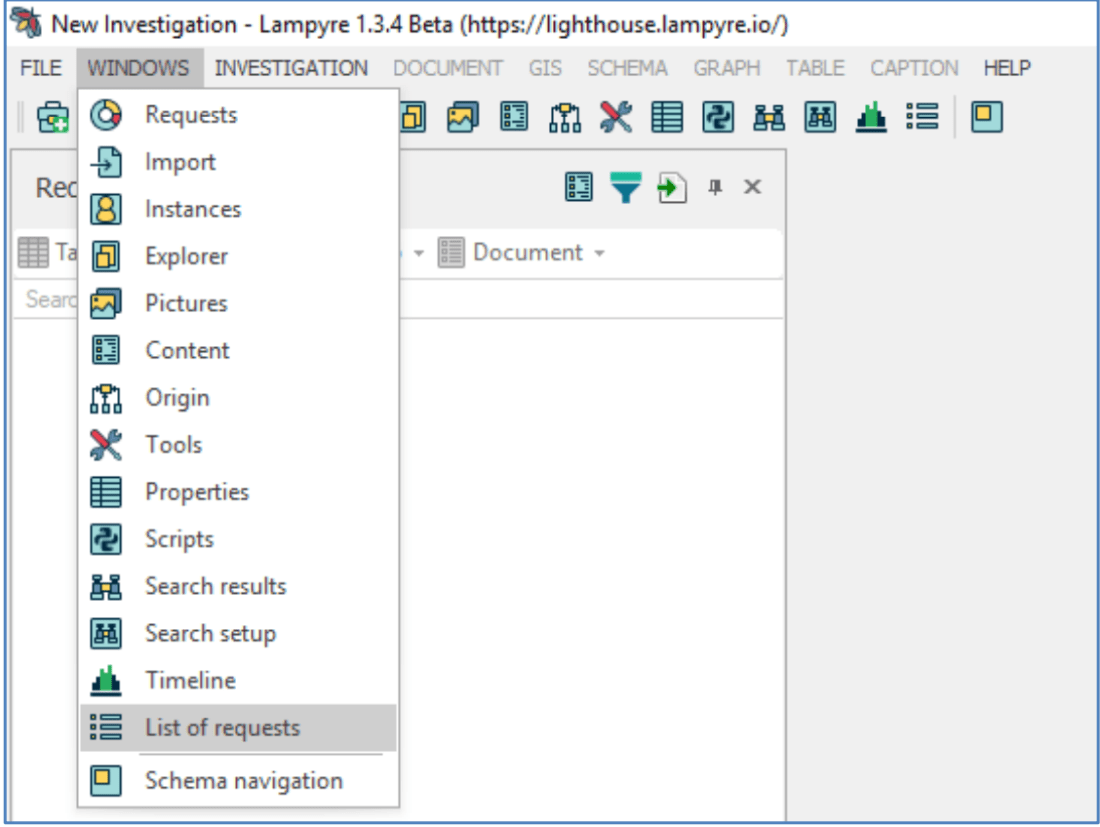Click the content view icon in panel header
Viewport: 1100px width, 827px height.
tap(579, 187)
